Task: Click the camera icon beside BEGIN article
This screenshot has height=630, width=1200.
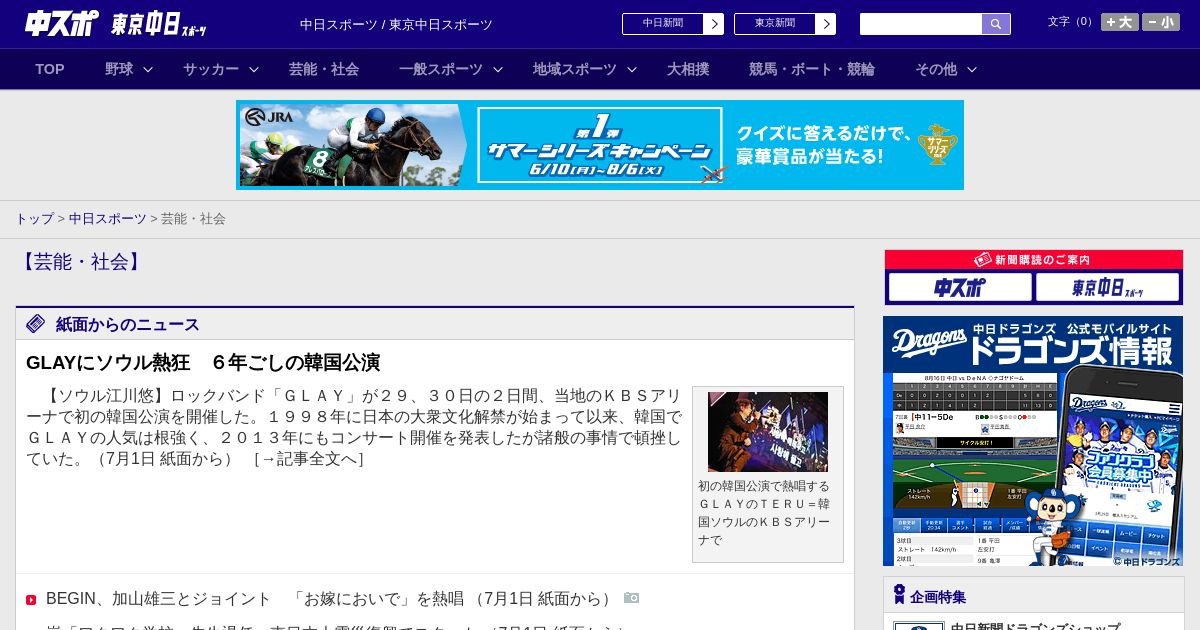Action: [631, 598]
